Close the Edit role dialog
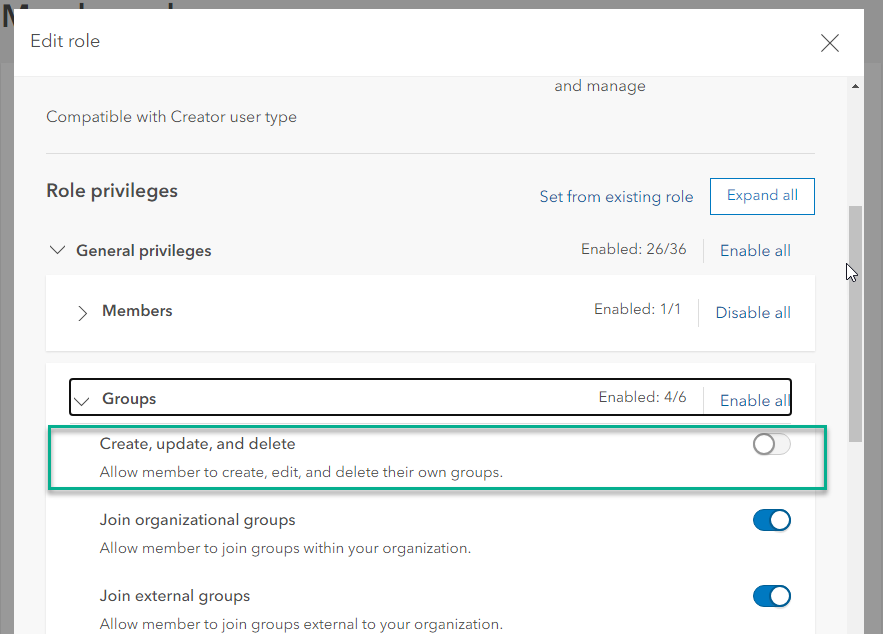 829,43
